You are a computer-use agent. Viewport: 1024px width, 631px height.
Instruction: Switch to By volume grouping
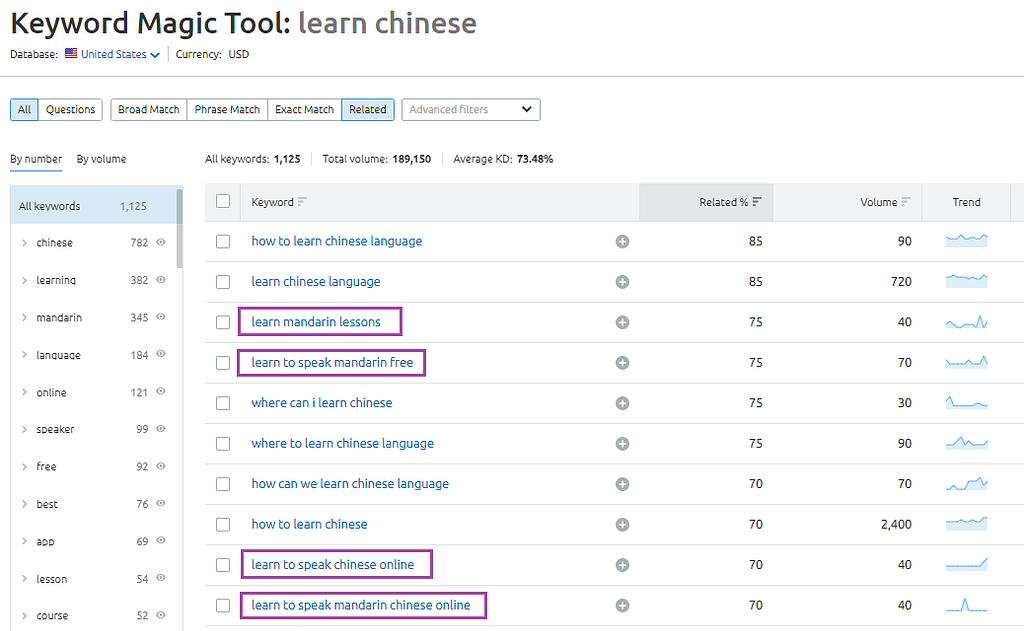pos(101,159)
